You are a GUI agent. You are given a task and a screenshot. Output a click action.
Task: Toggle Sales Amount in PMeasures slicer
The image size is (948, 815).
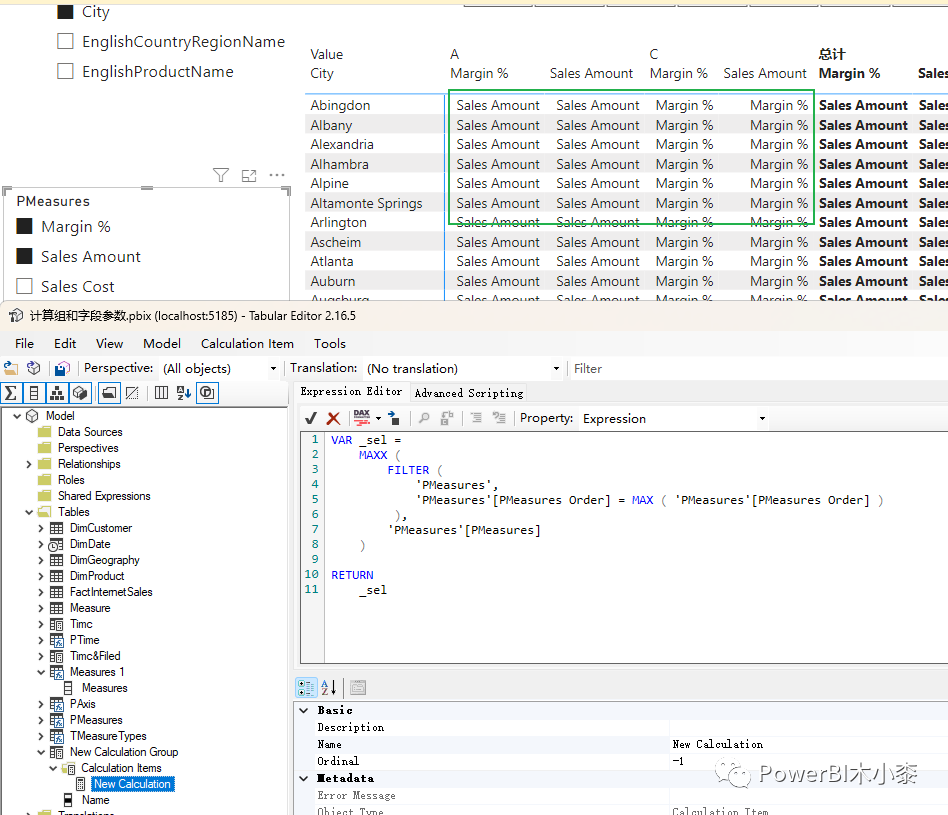(24, 256)
